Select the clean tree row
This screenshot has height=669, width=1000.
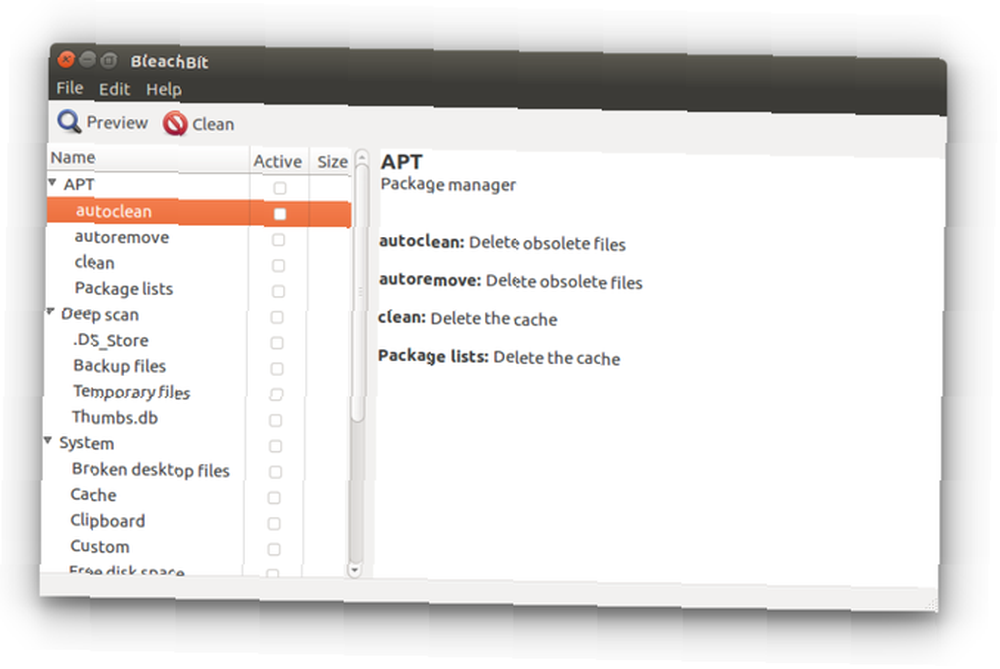(198, 263)
